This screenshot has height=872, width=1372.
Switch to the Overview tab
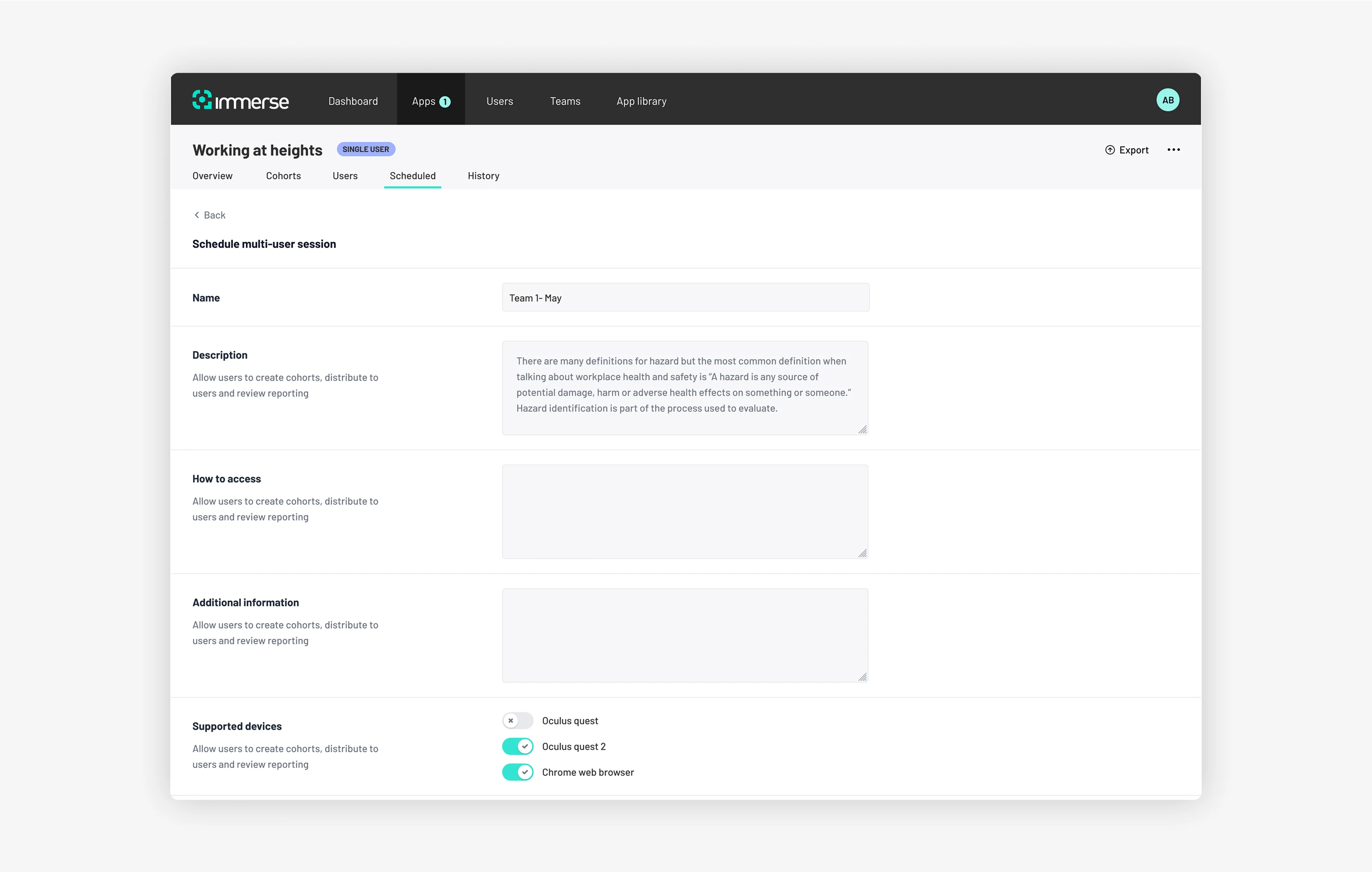pos(212,176)
